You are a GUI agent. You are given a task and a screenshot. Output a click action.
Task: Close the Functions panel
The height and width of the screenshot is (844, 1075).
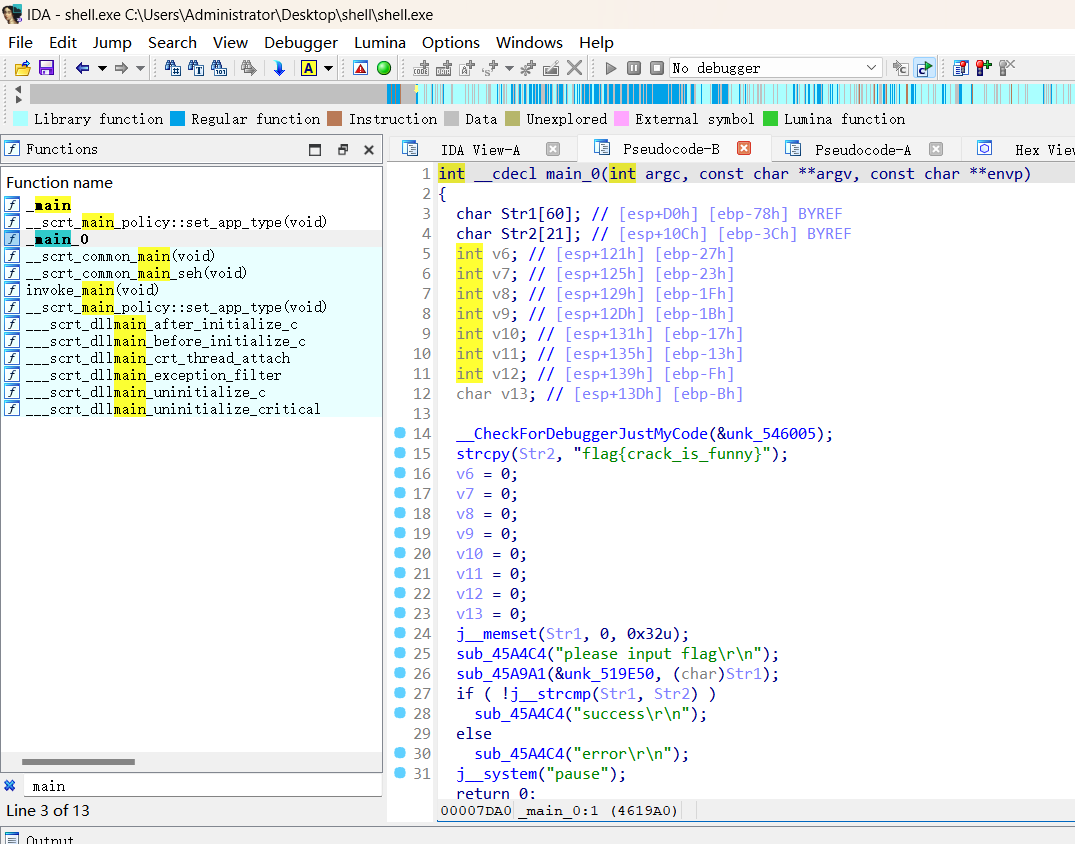(x=369, y=149)
